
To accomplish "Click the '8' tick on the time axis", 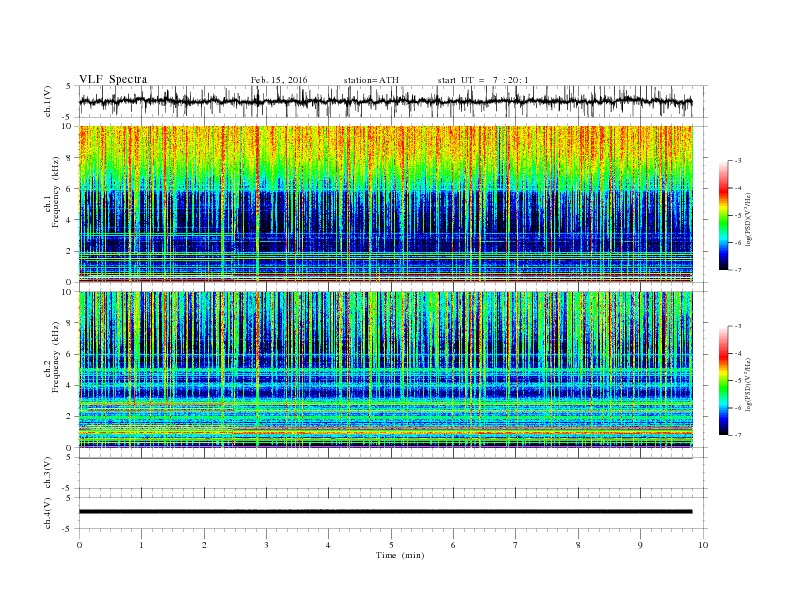I will click(578, 545).
